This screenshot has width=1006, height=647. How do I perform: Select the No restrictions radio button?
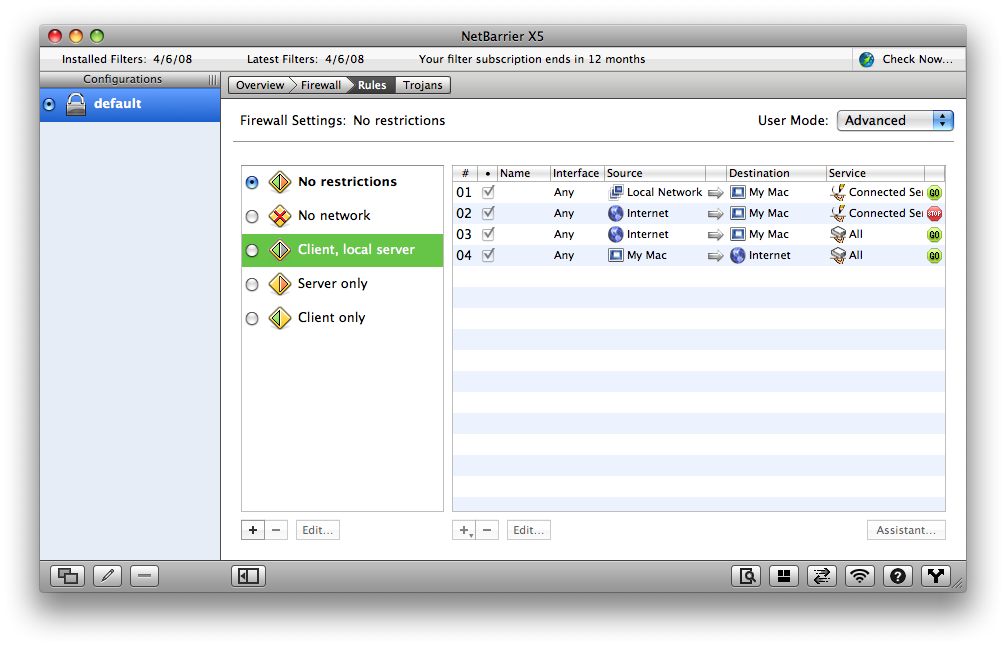(252, 183)
